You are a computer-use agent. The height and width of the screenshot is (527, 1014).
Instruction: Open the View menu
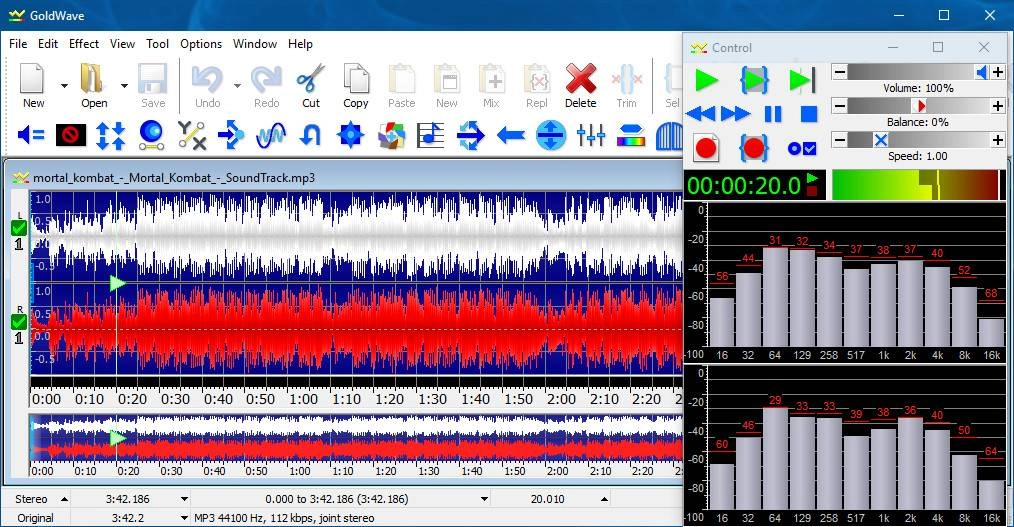(x=122, y=44)
